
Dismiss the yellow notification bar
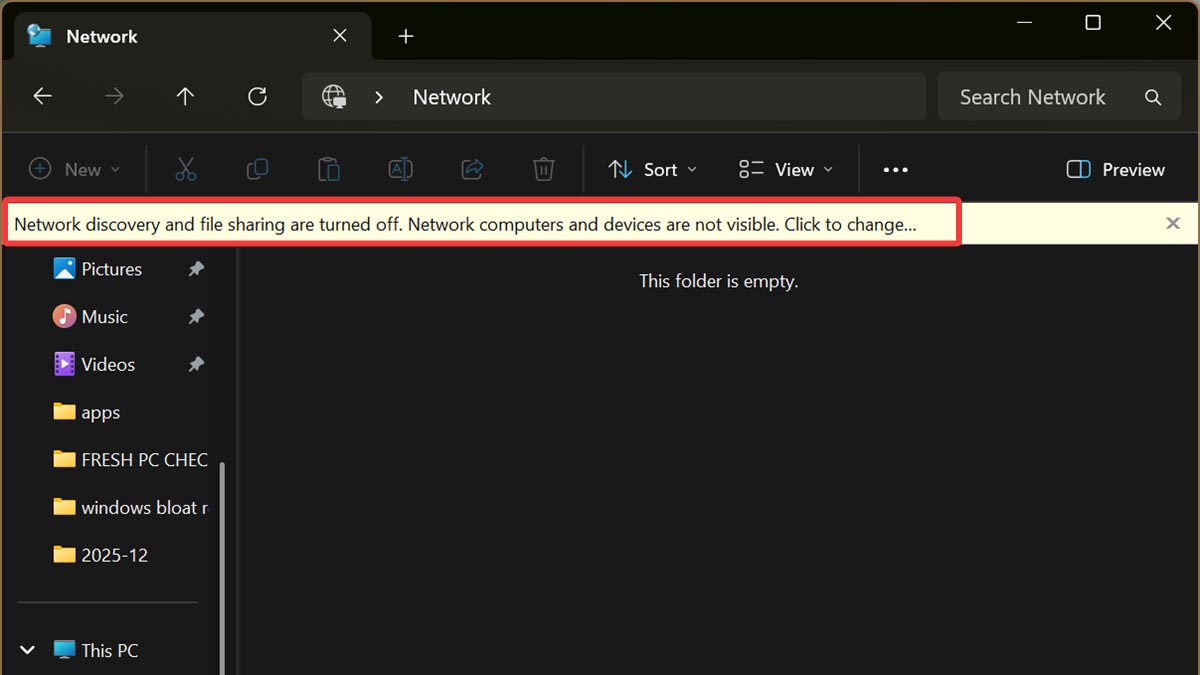(1173, 223)
